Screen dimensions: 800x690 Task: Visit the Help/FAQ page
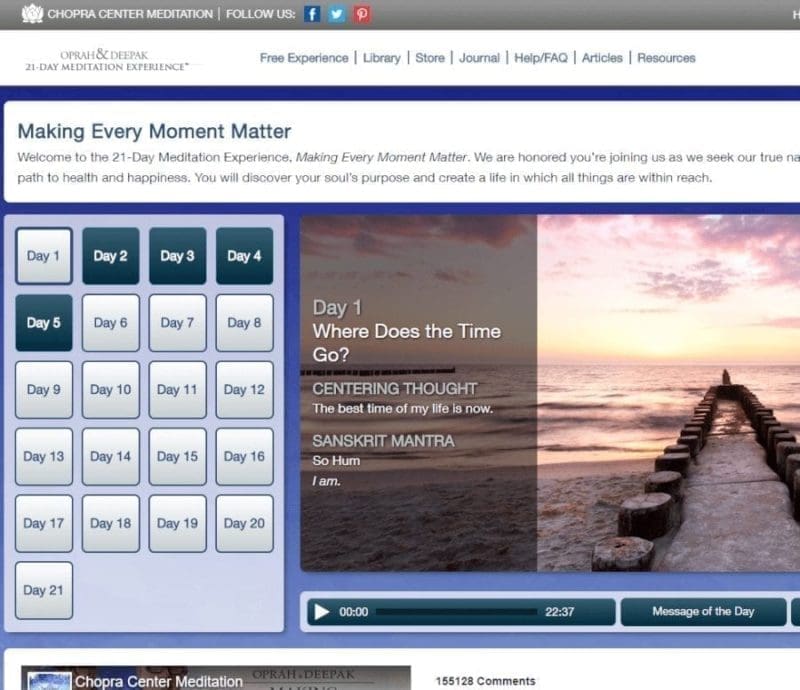[541, 58]
